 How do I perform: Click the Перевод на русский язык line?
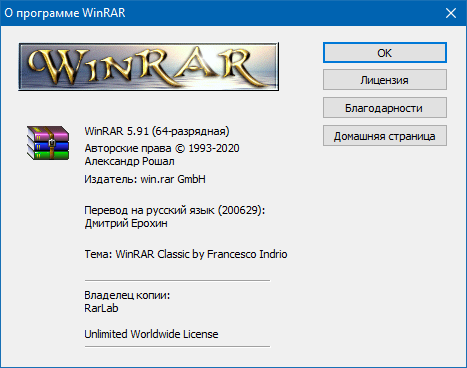[x=174, y=210]
